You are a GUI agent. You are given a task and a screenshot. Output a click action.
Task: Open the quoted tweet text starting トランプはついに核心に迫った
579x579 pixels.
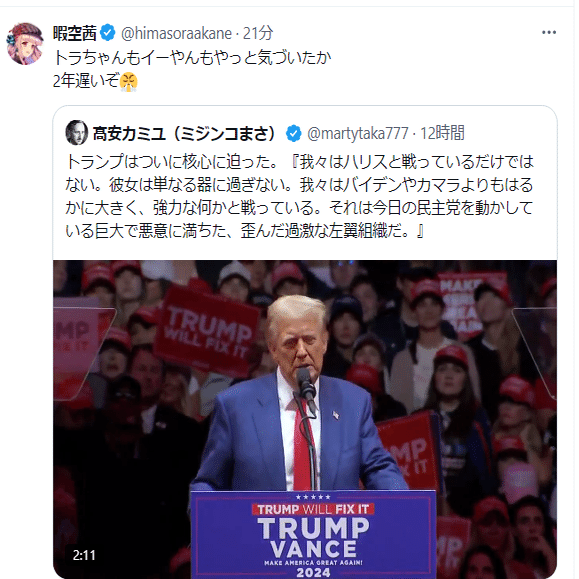click(299, 196)
